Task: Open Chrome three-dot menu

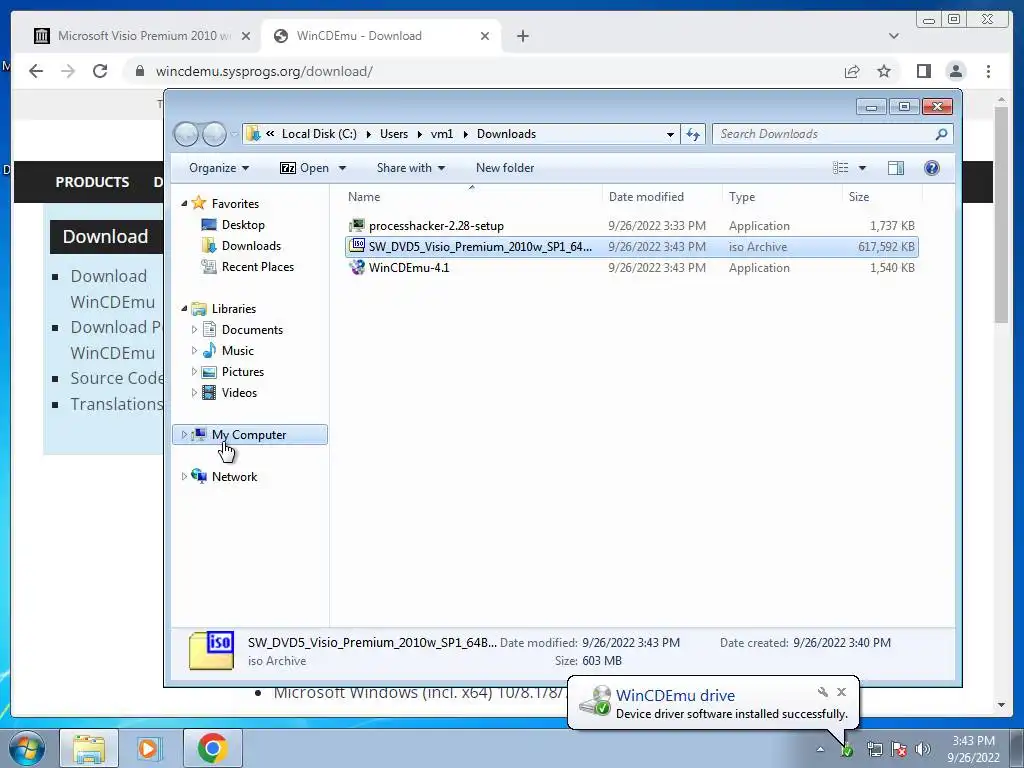Action: click(988, 71)
